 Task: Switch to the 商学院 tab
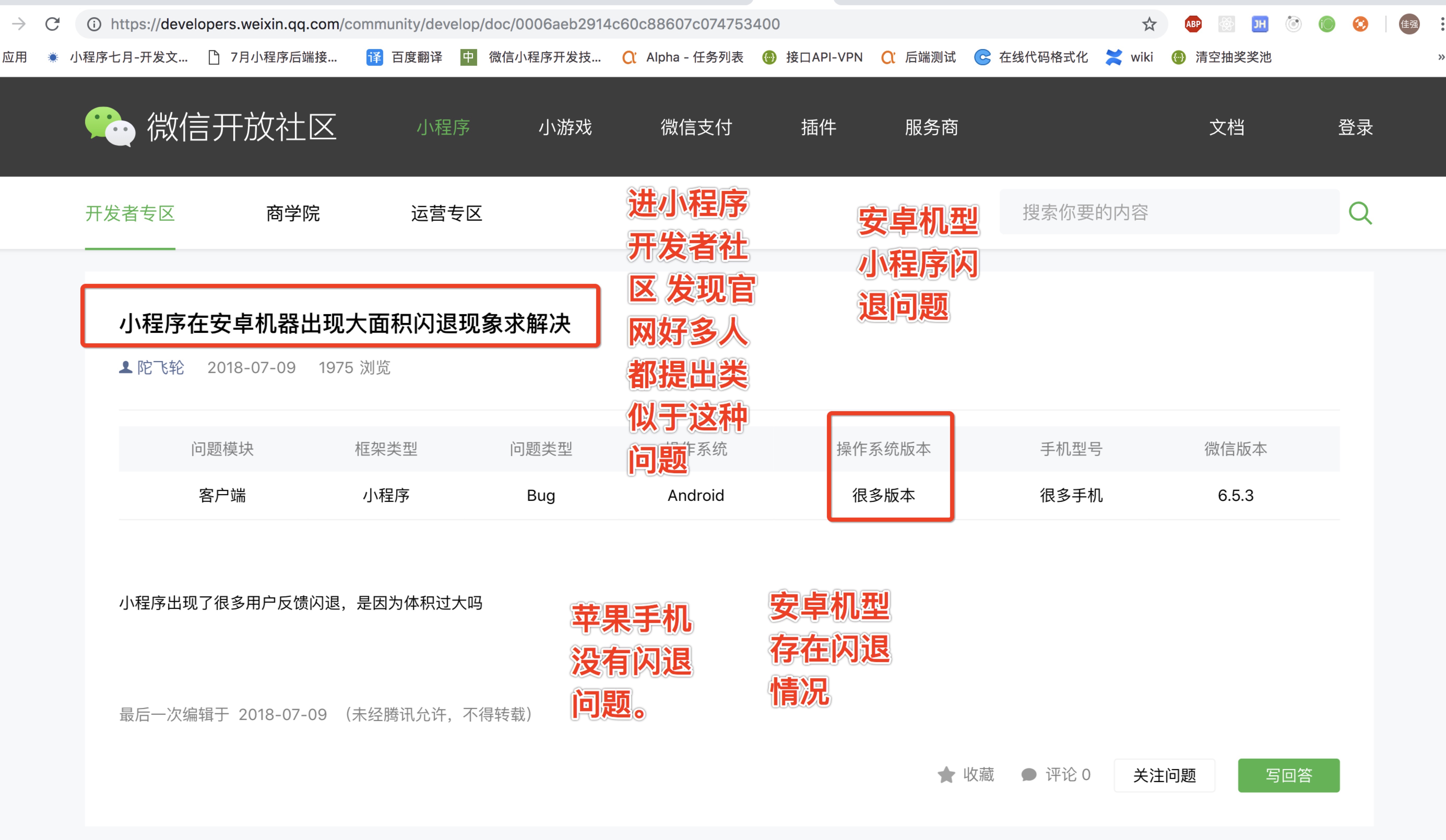tap(293, 213)
